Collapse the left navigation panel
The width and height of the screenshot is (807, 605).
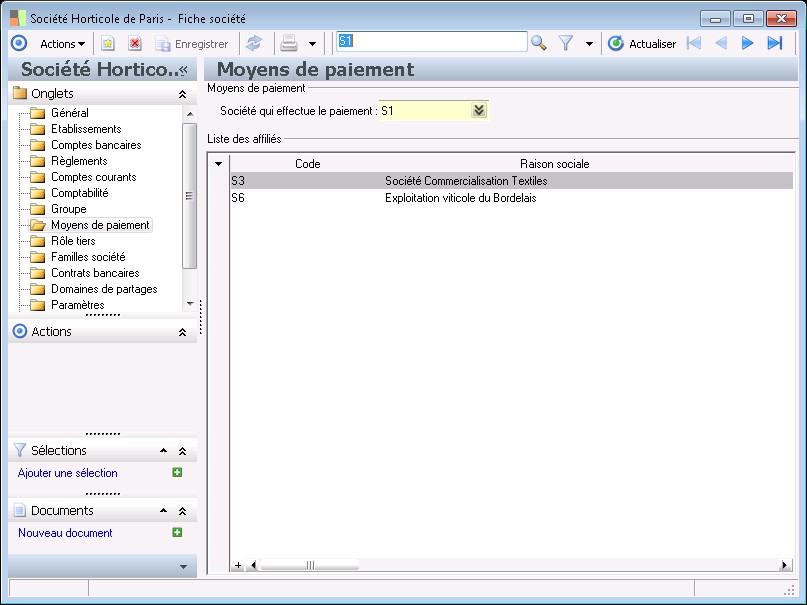click(x=183, y=69)
